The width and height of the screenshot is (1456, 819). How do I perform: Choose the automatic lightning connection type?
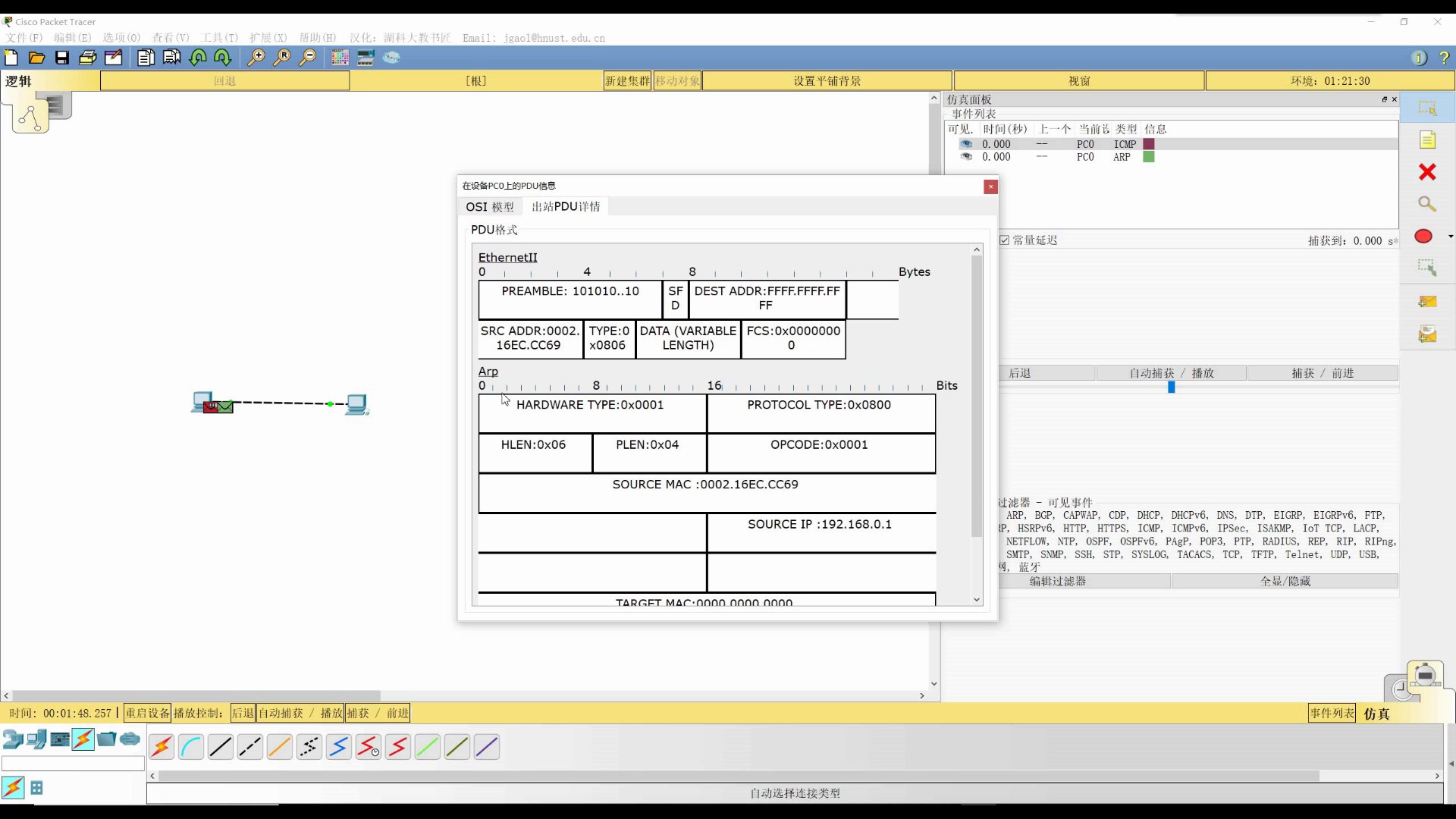(x=162, y=747)
